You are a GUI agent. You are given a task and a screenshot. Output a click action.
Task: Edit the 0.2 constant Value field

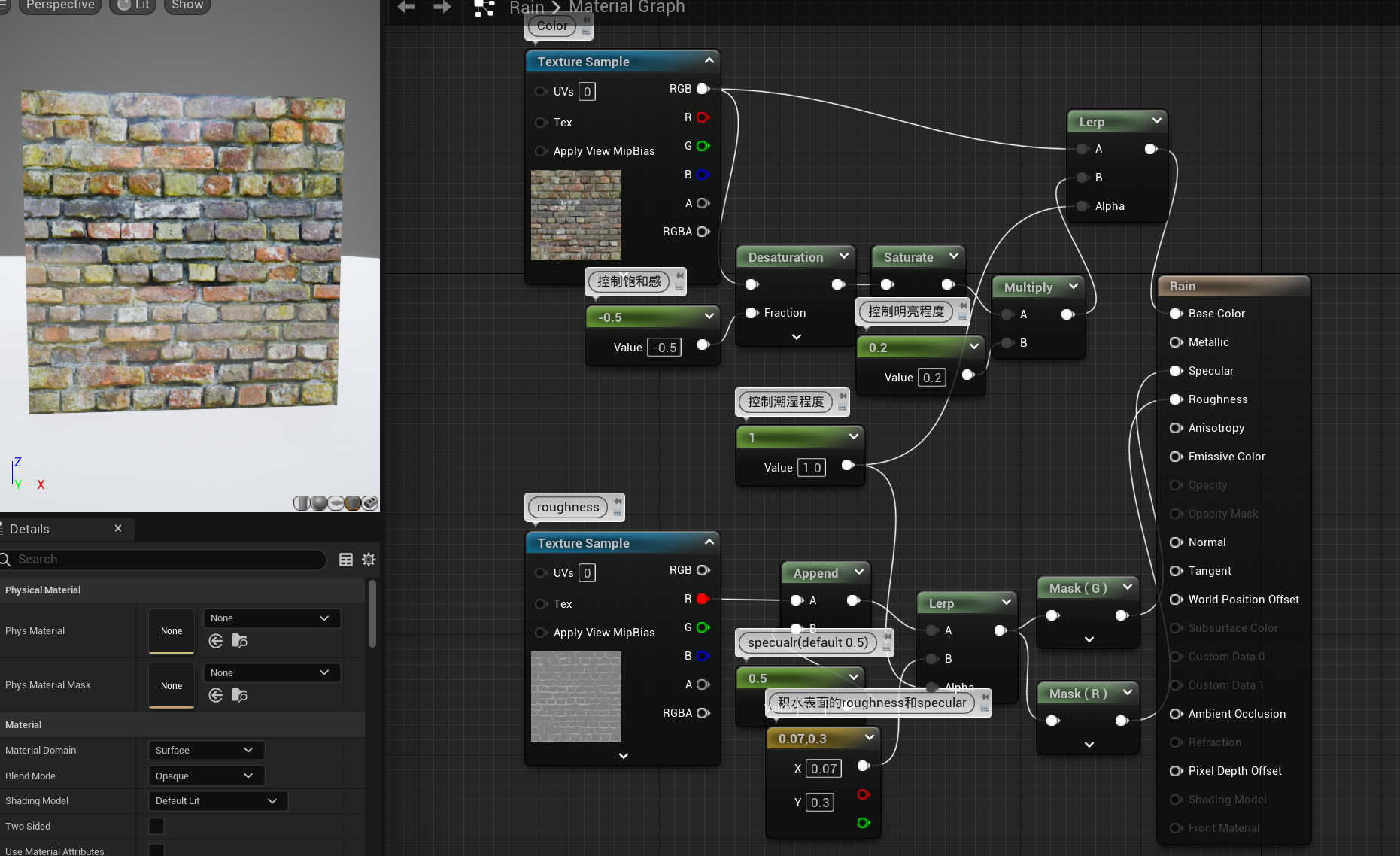click(932, 378)
